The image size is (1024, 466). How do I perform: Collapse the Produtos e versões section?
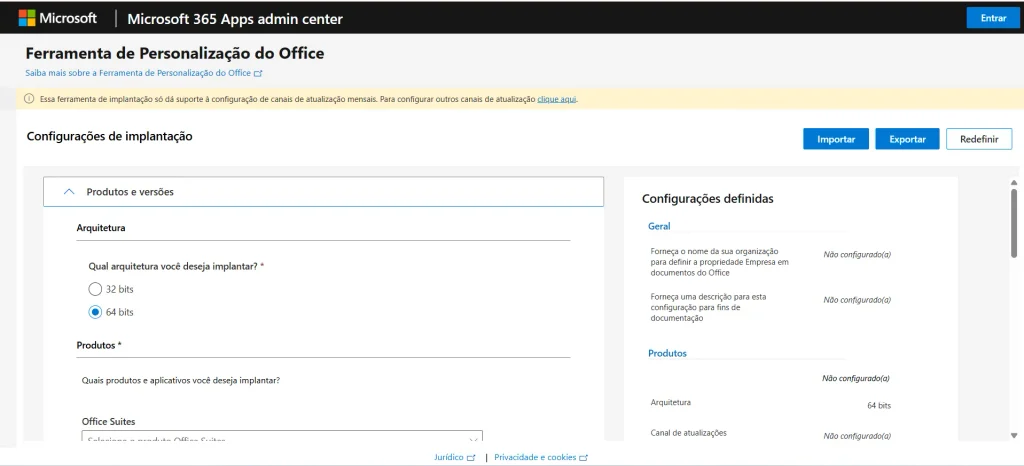coord(323,192)
